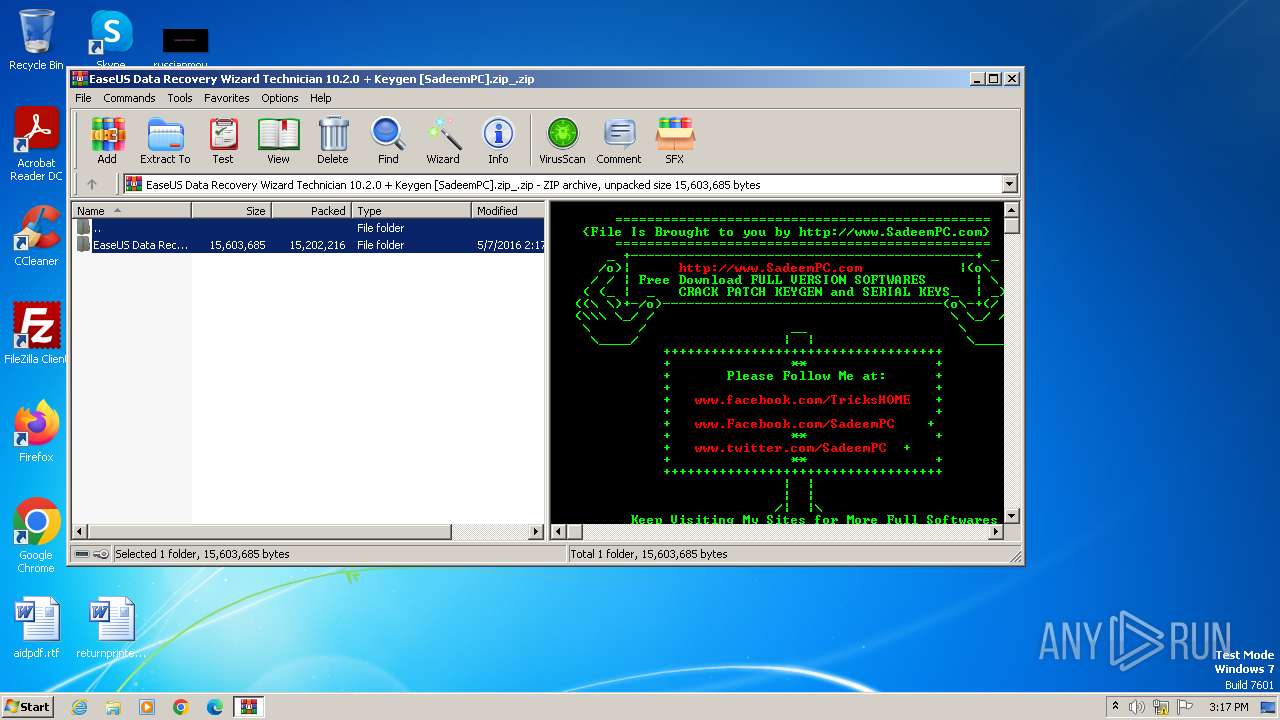This screenshot has width=1280, height=720.
Task: Open the Help menu
Action: (x=320, y=98)
